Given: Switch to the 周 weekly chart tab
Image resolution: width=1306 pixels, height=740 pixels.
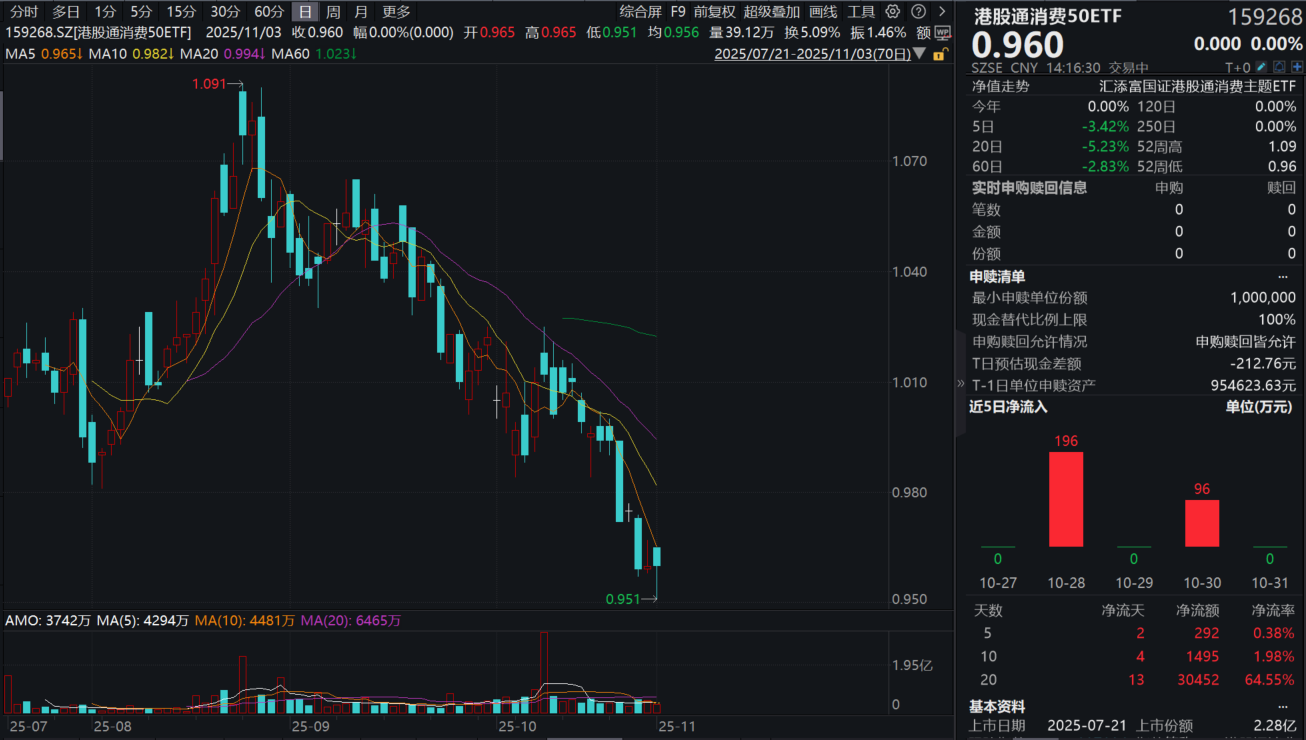Looking at the screenshot, I should pyautogui.click(x=333, y=12).
